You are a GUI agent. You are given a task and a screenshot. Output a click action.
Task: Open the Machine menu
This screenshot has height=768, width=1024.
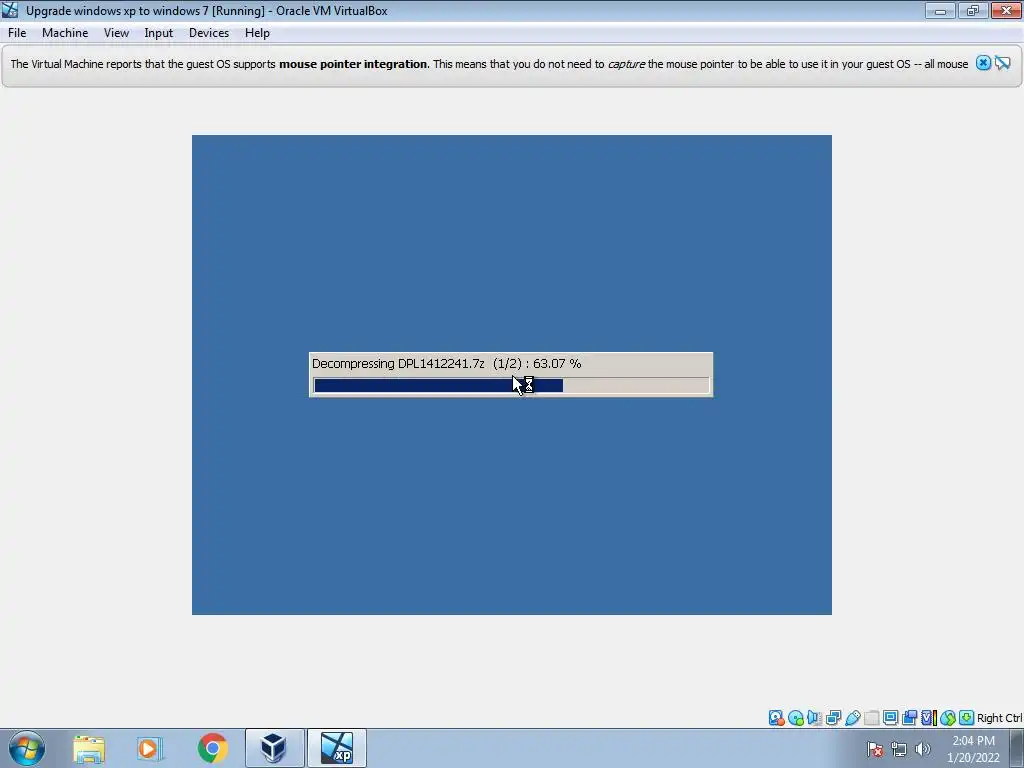point(65,33)
